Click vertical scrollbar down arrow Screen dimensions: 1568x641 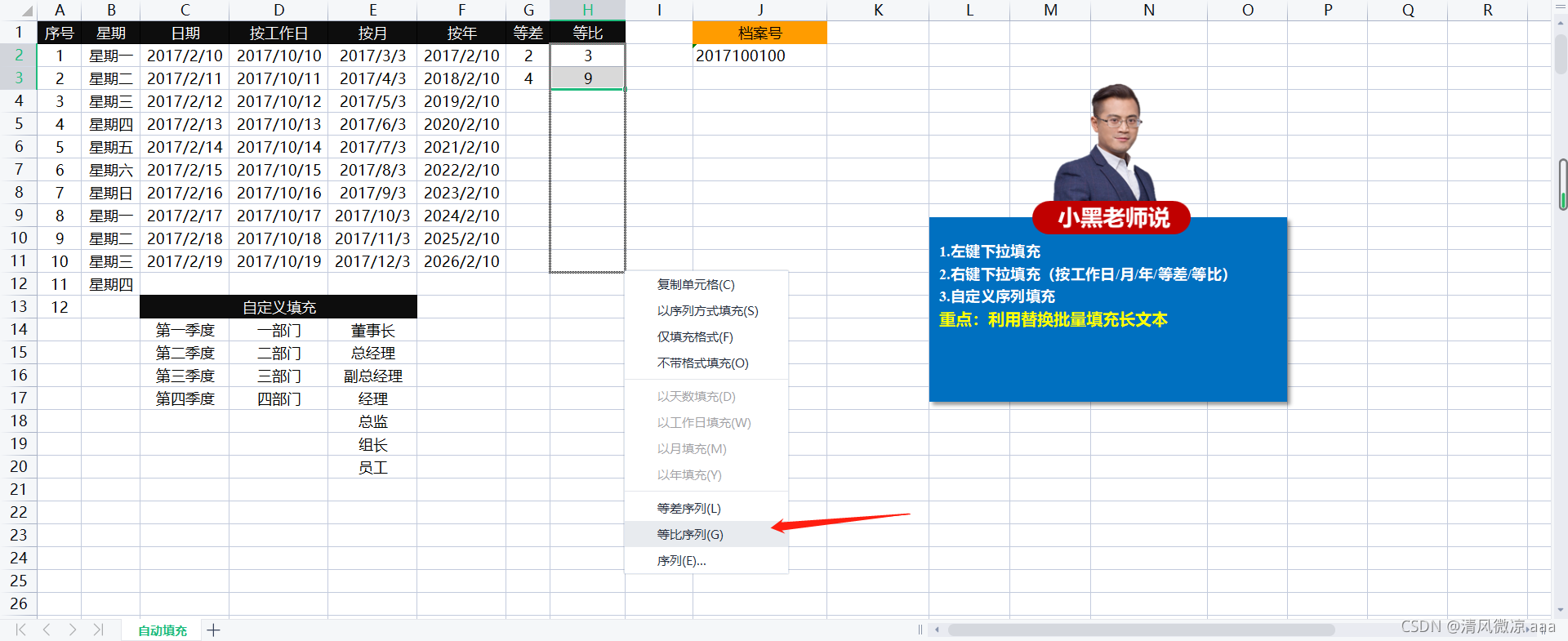click(x=1561, y=610)
